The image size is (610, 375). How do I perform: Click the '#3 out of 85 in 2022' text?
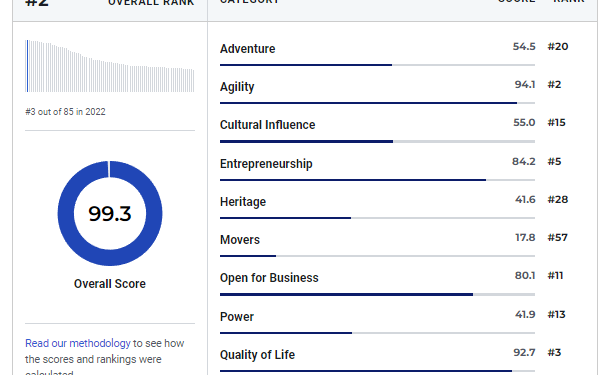click(x=65, y=112)
